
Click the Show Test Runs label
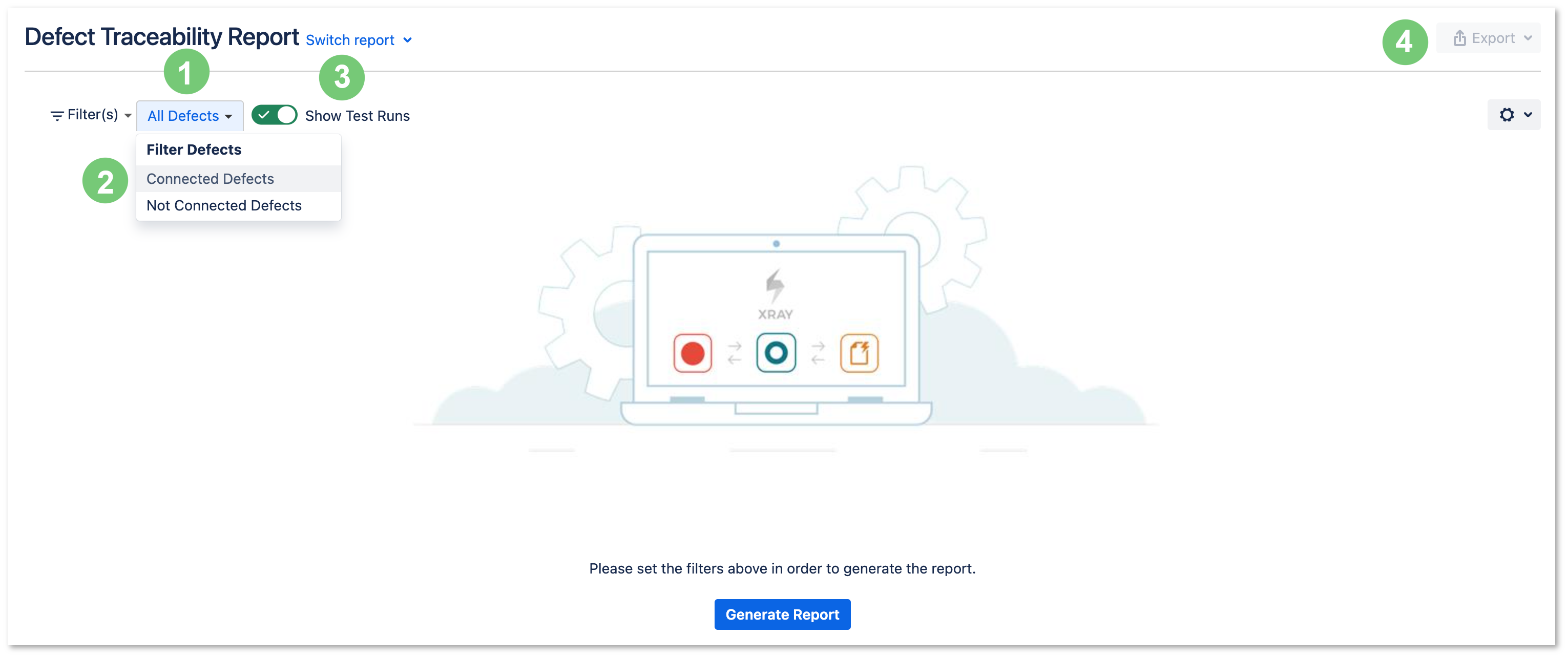pos(358,116)
